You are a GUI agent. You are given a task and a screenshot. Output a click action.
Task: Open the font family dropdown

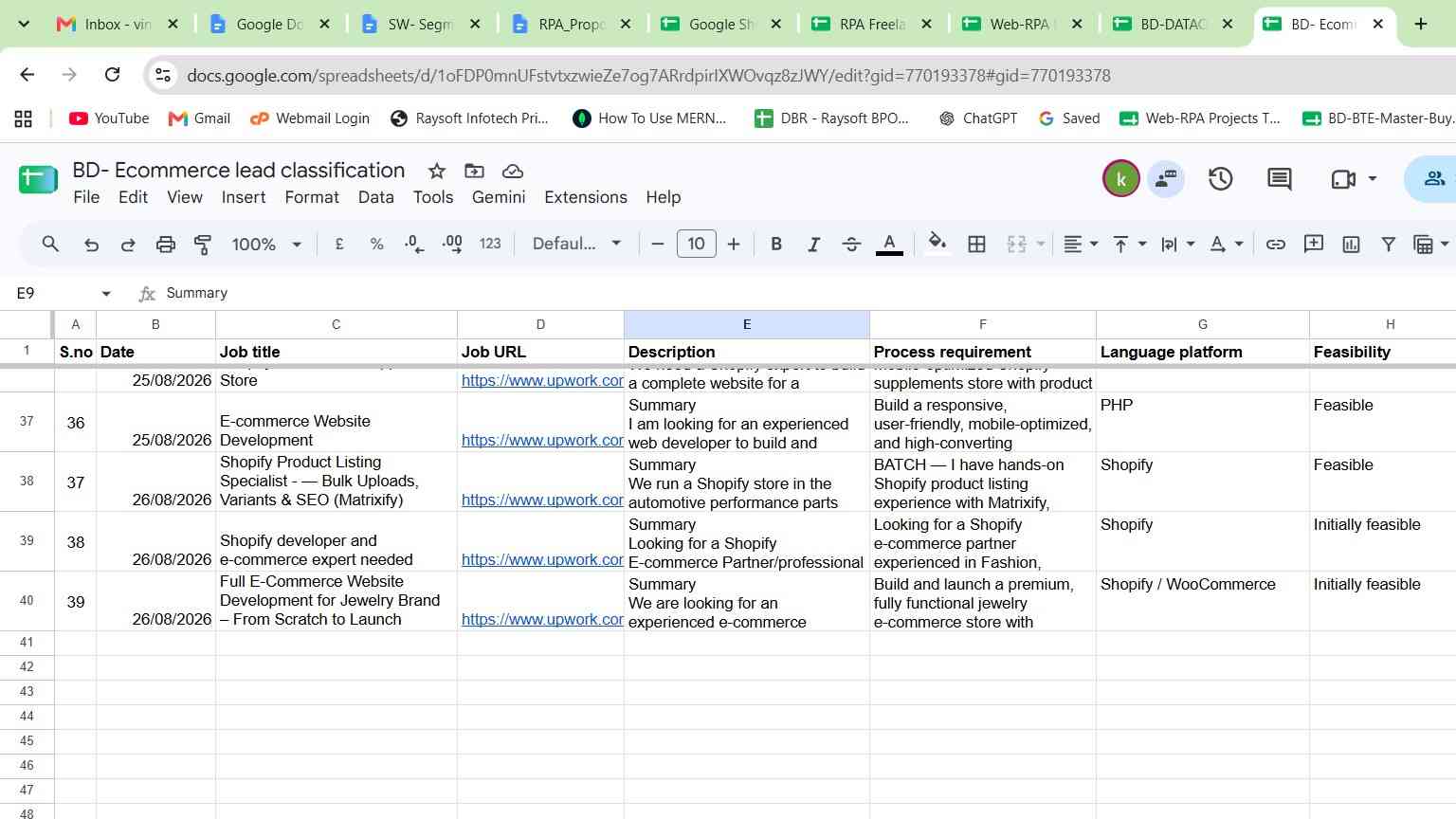tap(576, 244)
